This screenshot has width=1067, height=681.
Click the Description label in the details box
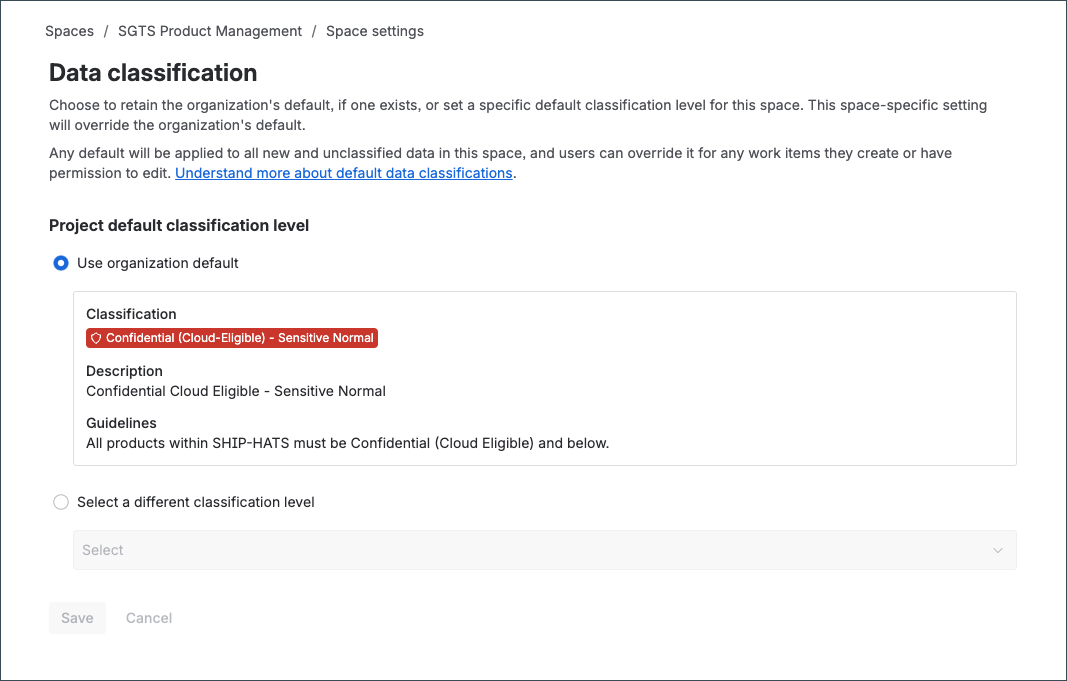(125, 371)
